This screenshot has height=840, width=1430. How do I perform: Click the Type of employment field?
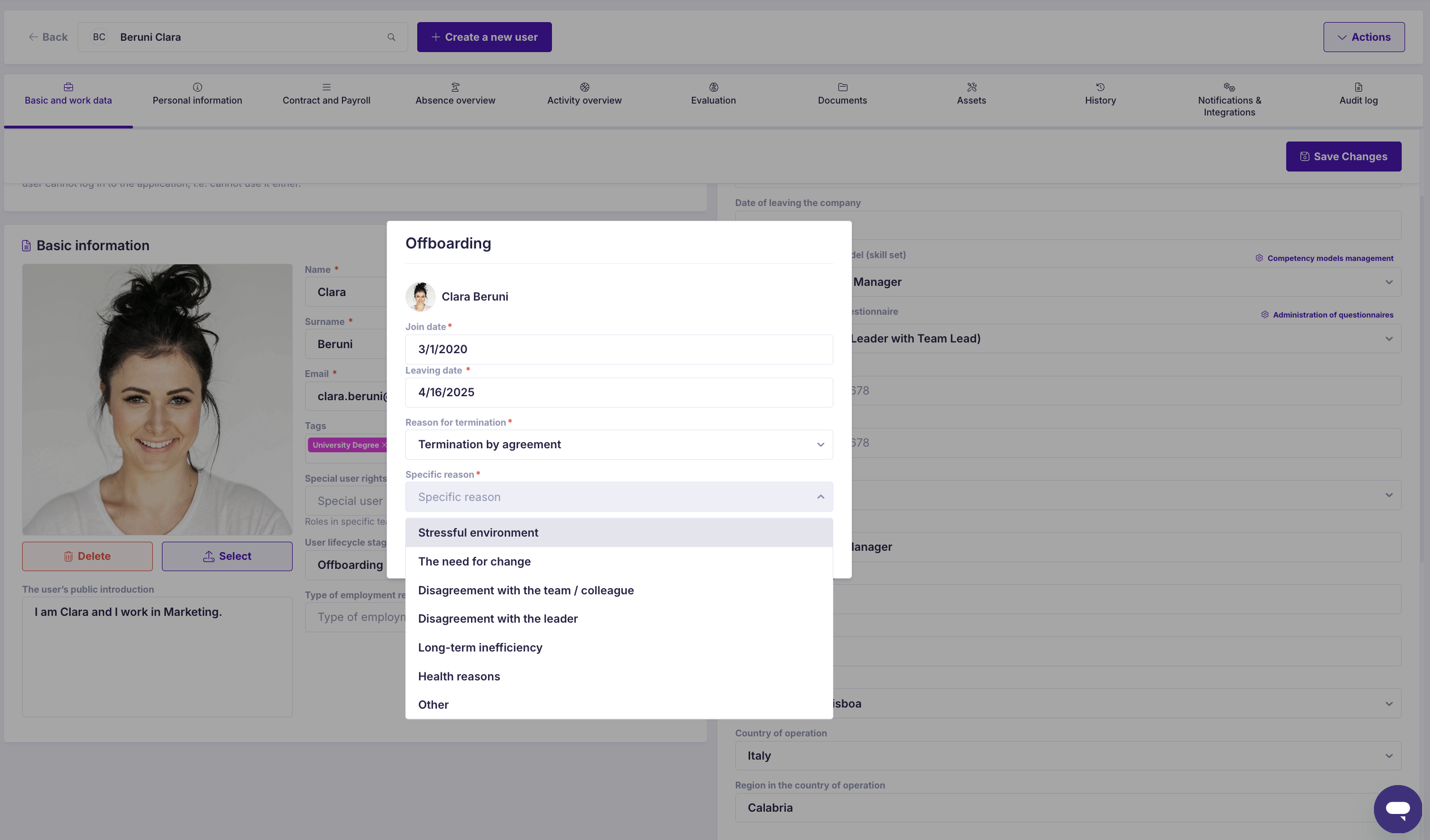pyautogui.click(x=356, y=618)
